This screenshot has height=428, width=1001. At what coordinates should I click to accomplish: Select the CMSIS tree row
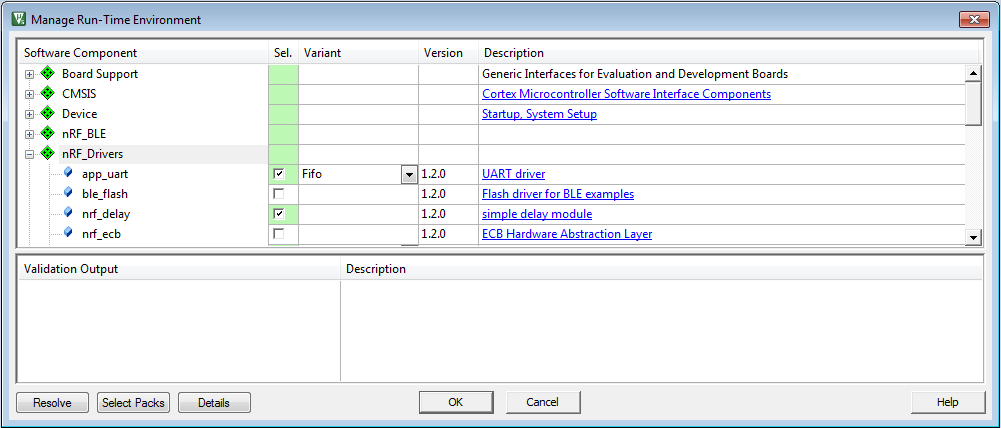(79, 94)
